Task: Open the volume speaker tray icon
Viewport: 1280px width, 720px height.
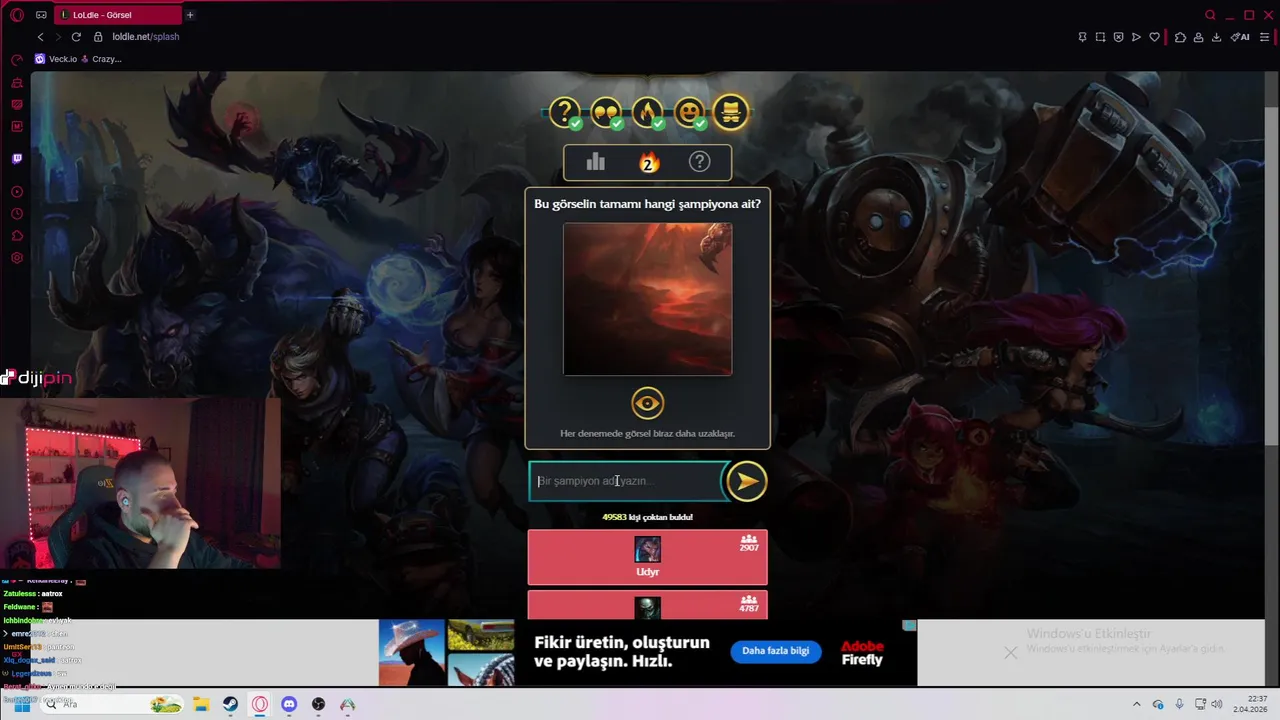Action: click(x=1217, y=704)
